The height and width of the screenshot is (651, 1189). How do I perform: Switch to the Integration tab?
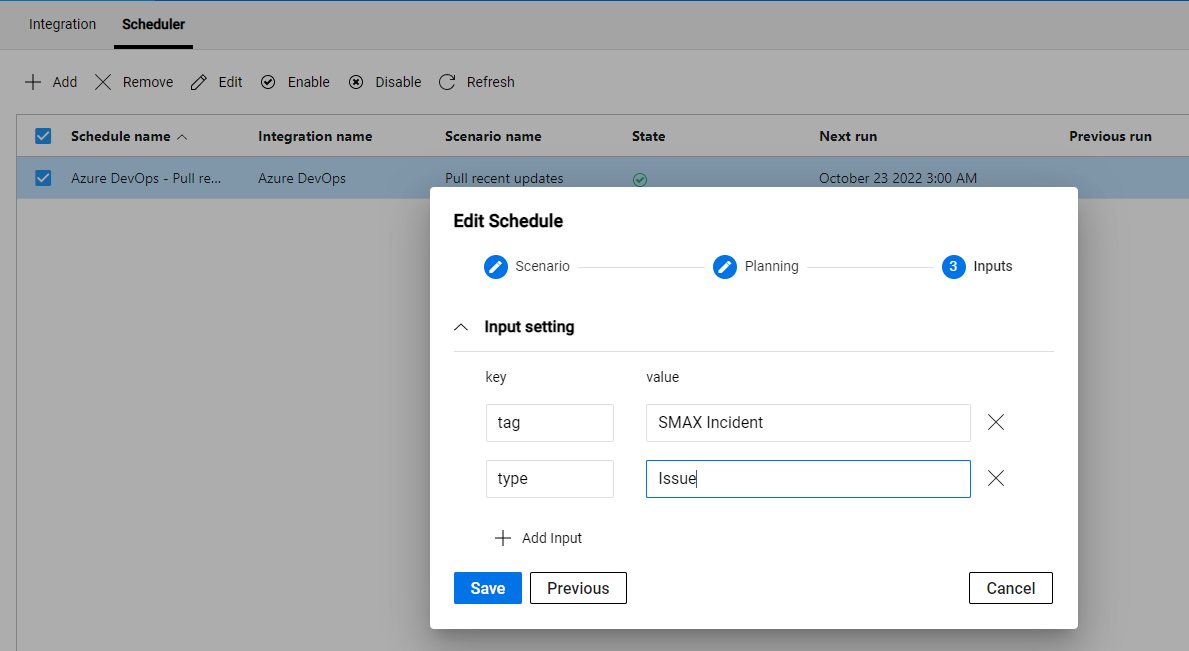[x=62, y=24]
